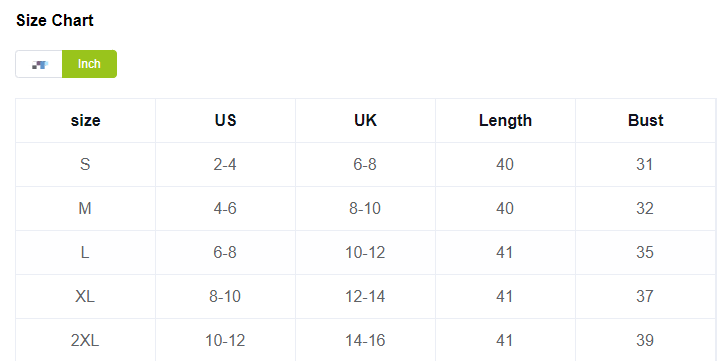
Task: Switch to the unit option left of Inch
Action: click(39, 64)
